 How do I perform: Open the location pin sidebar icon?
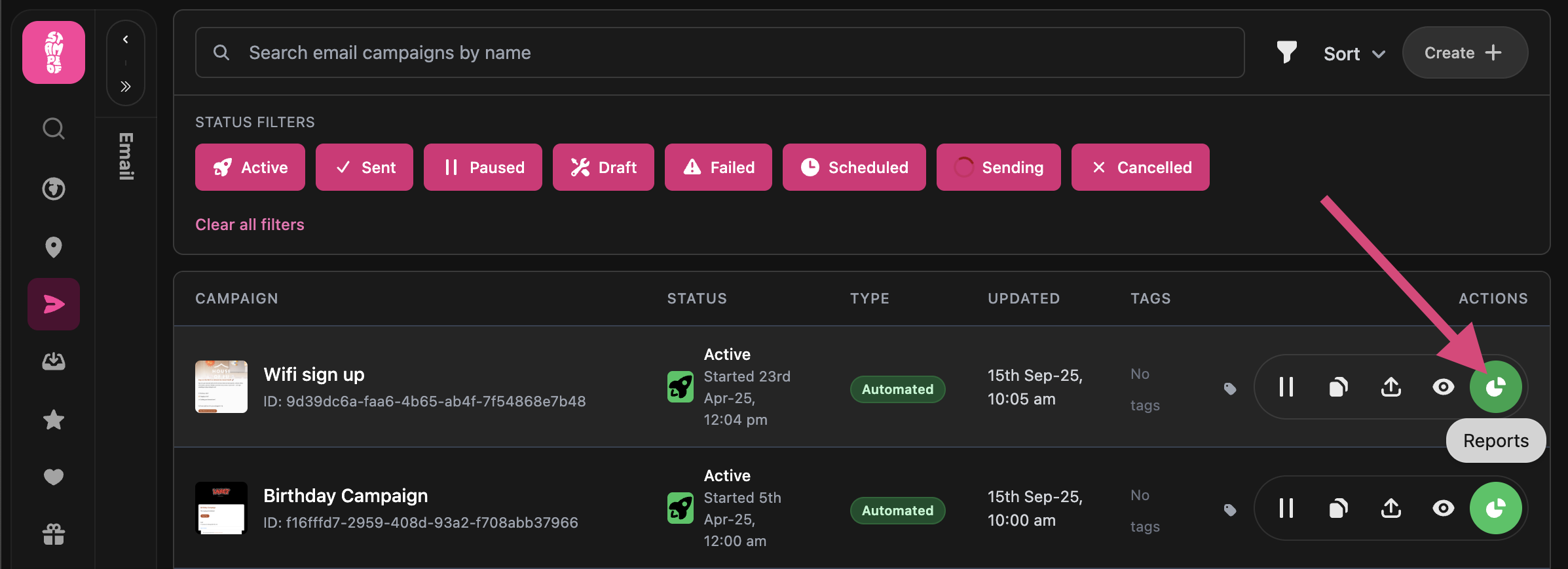click(54, 247)
